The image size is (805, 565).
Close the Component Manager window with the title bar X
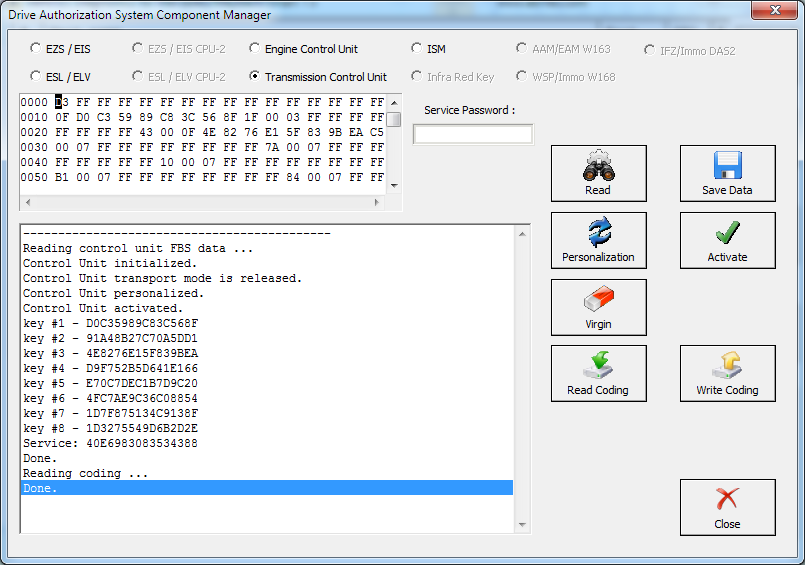pos(775,10)
